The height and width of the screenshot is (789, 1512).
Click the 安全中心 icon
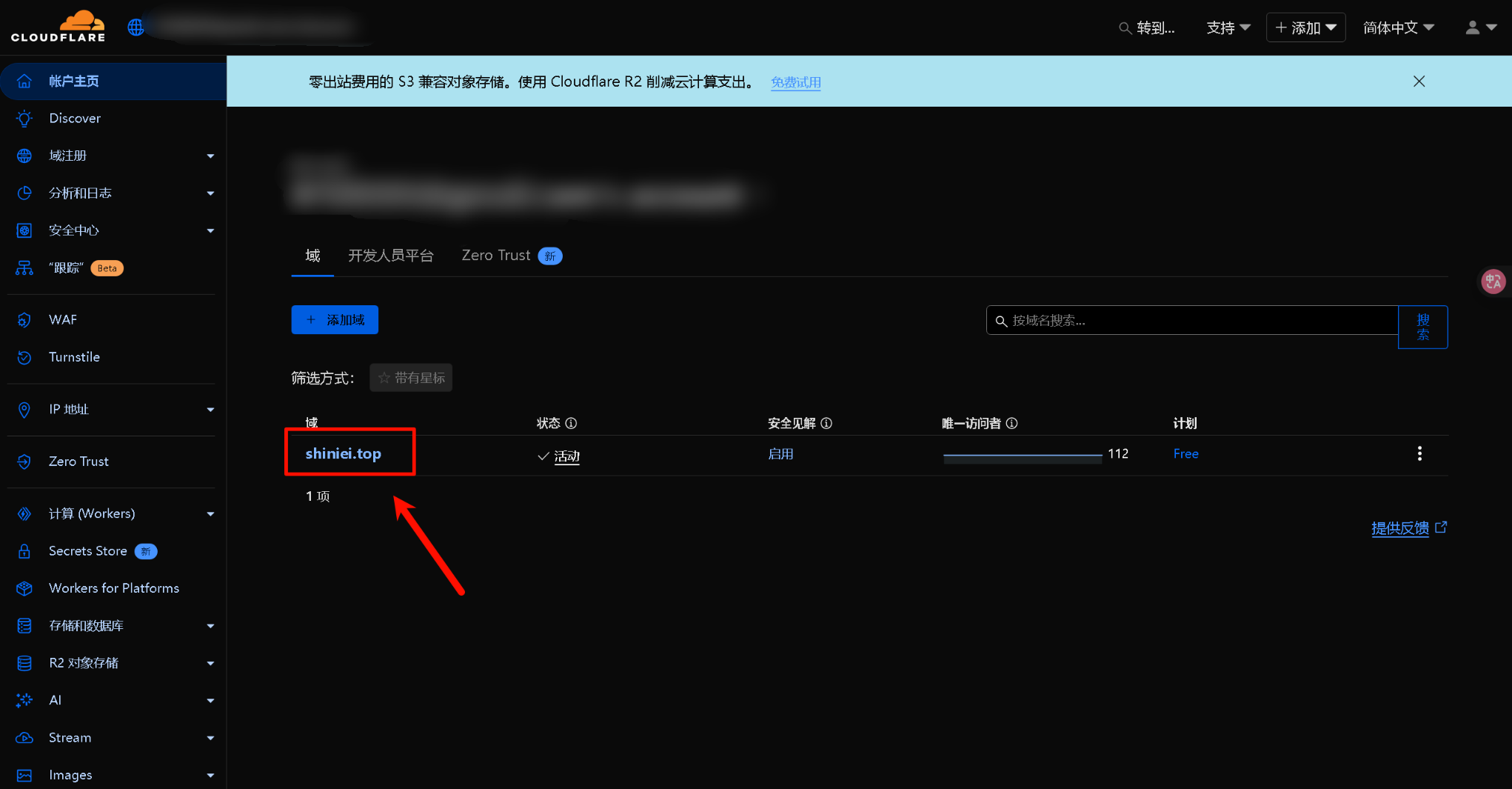24,230
